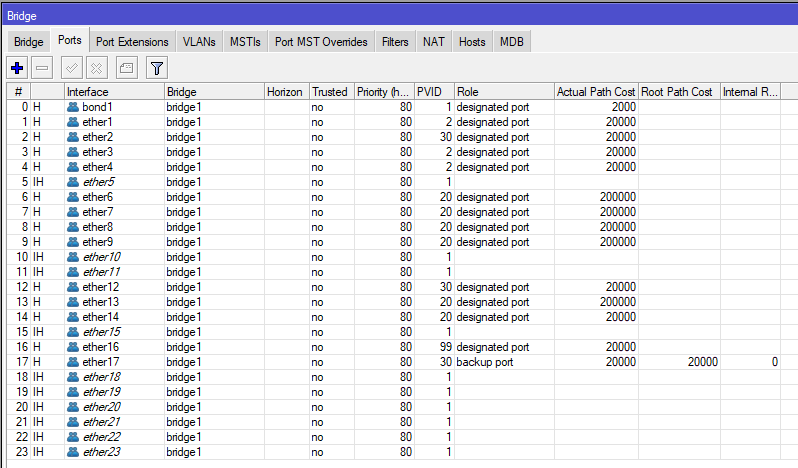798x468 pixels.
Task: Click Root Path Cost 20000 in ether17 row
Action: [x=703, y=362]
